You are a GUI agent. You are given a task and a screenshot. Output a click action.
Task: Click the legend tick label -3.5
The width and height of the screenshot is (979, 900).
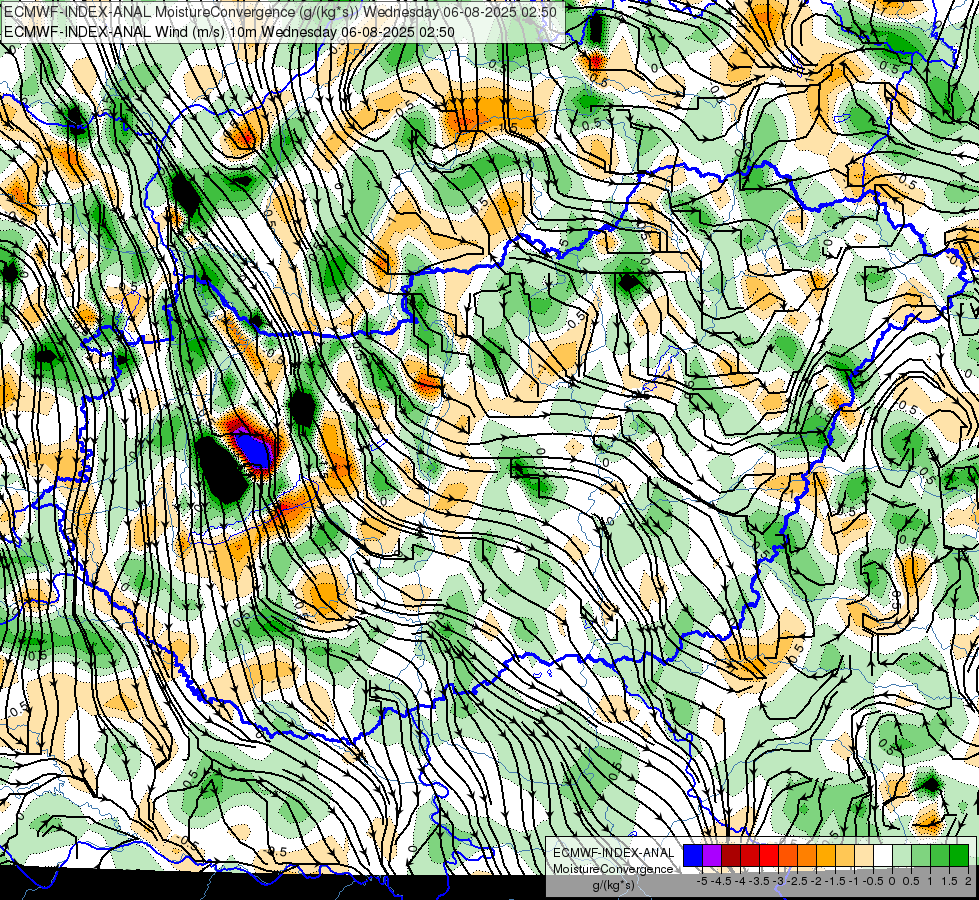coord(759,881)
